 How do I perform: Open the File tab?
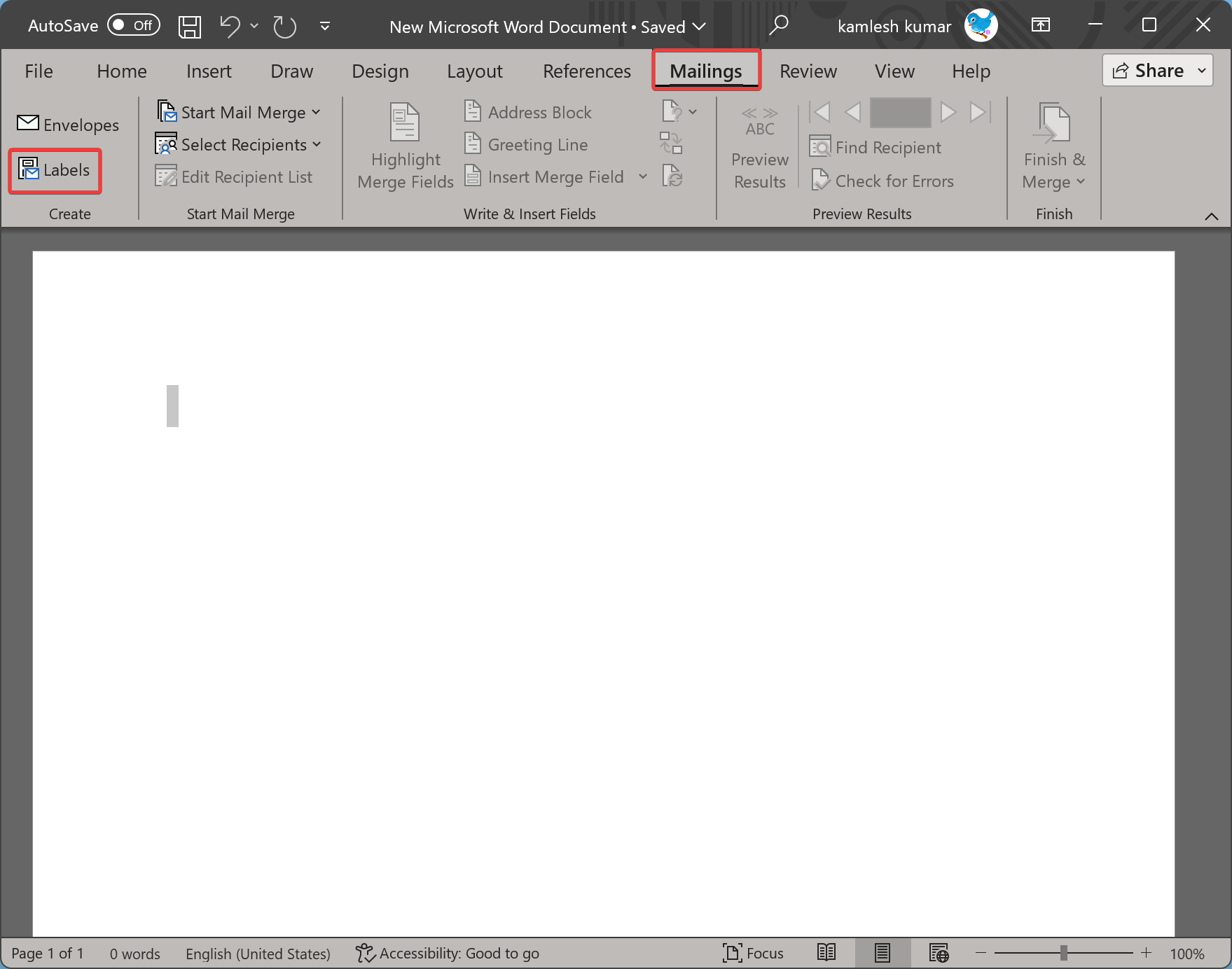click(x=39, y=71)
